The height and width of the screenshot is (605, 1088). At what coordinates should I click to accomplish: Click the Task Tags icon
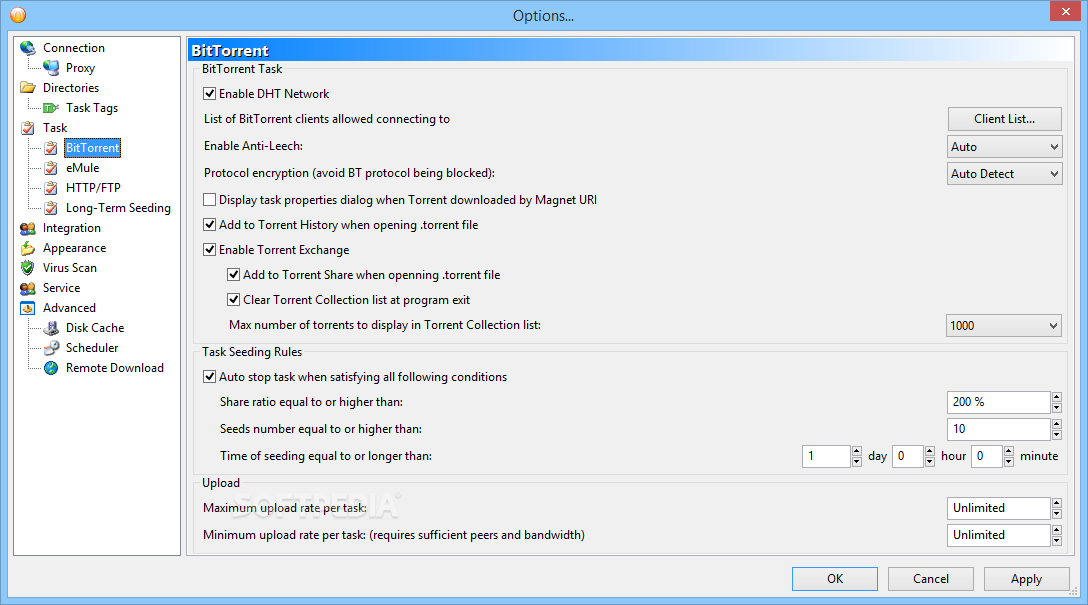(51, 108)
